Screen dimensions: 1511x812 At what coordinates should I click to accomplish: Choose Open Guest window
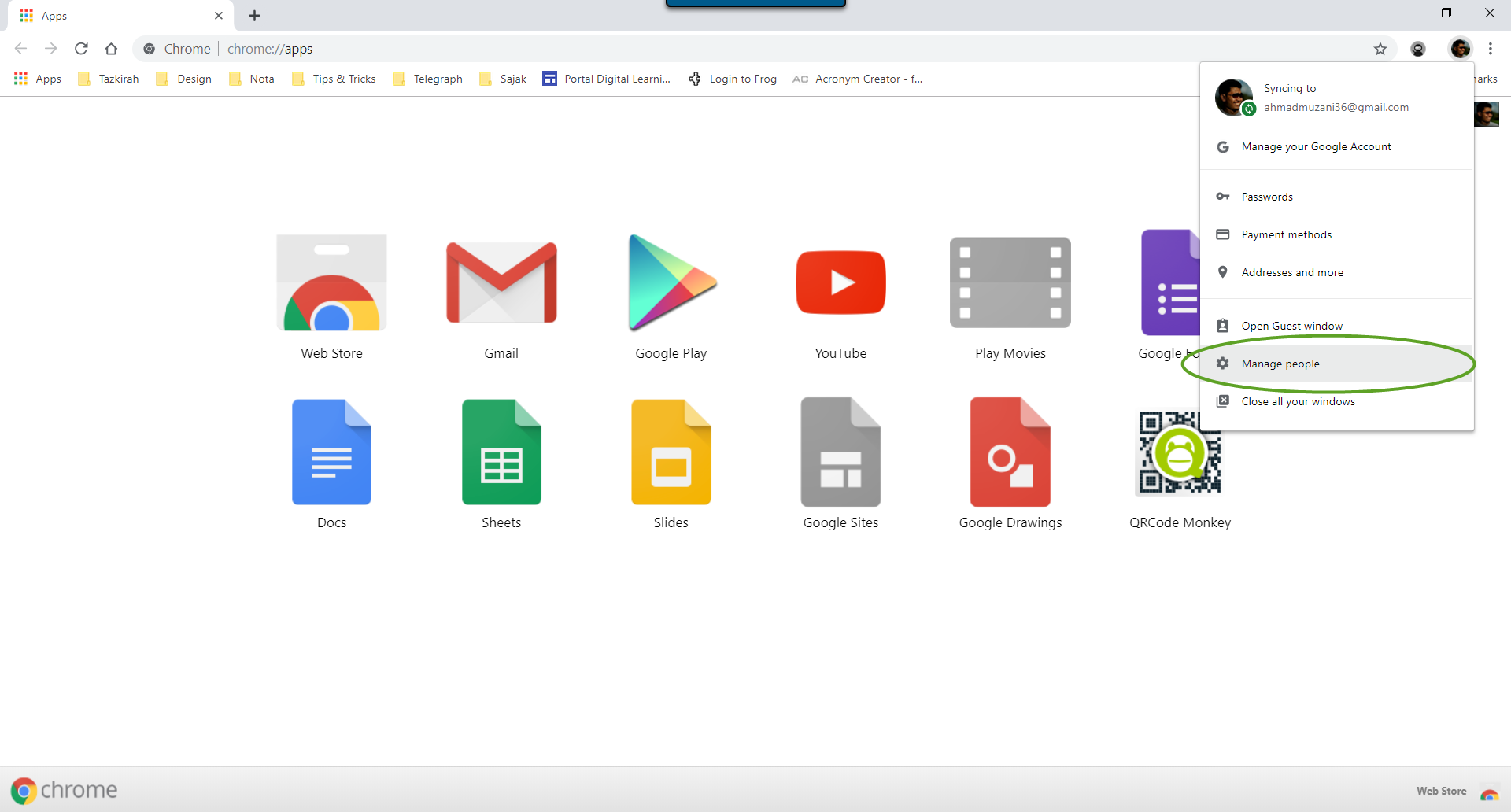click(1291, 326)
